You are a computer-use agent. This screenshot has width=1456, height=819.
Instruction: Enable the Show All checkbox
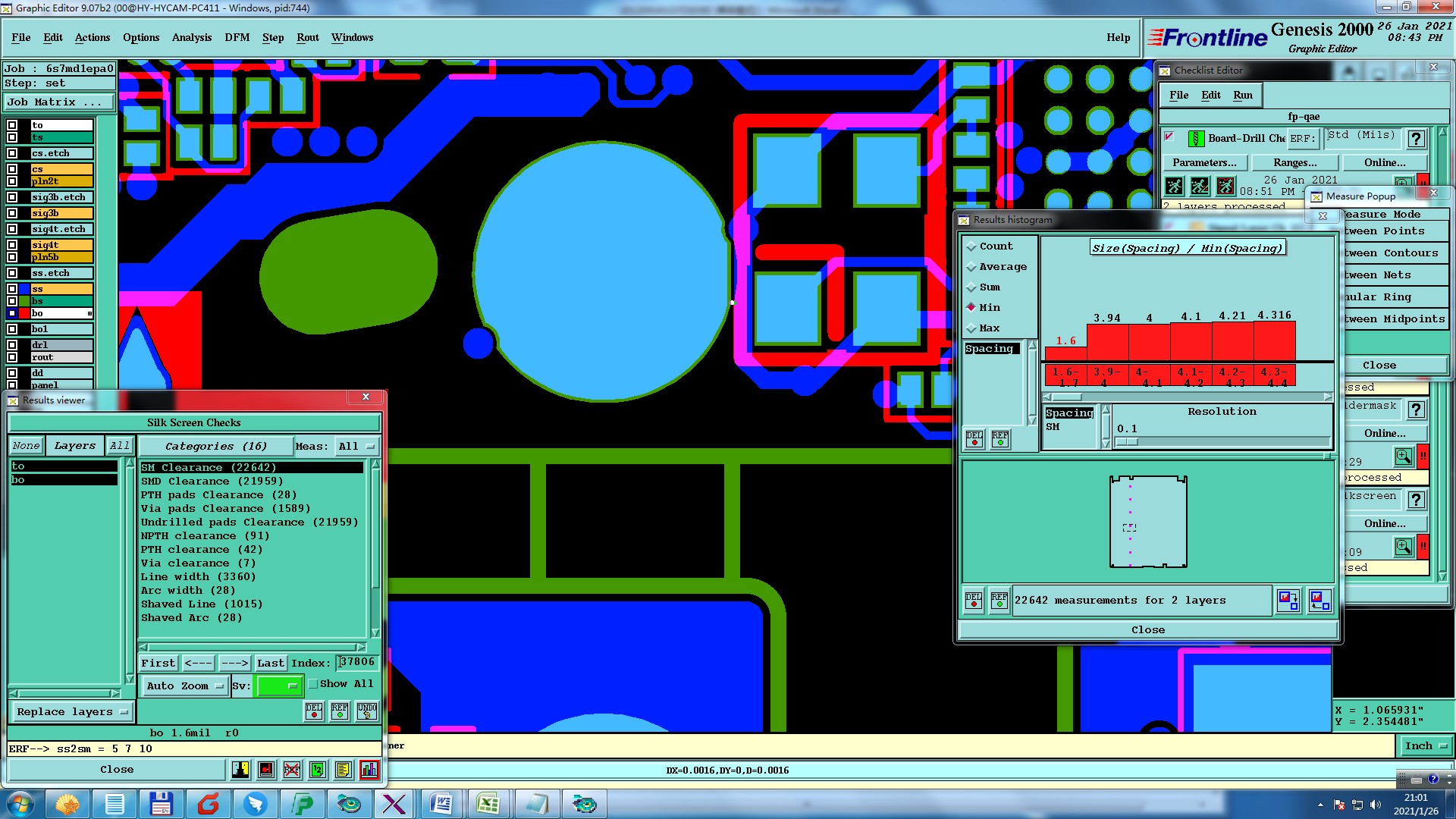[x=313, y=684]
